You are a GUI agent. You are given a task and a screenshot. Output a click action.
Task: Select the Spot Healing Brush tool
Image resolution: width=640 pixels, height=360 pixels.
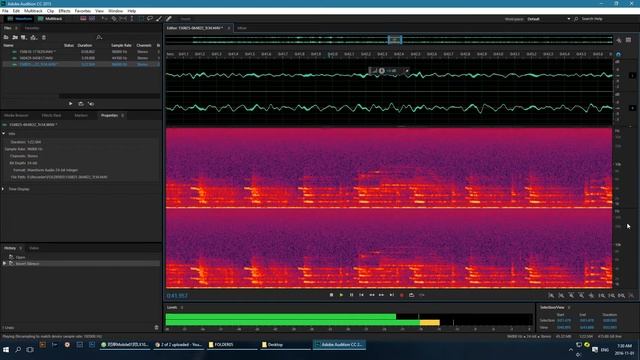pyautogui.click(x=169, y=19)
